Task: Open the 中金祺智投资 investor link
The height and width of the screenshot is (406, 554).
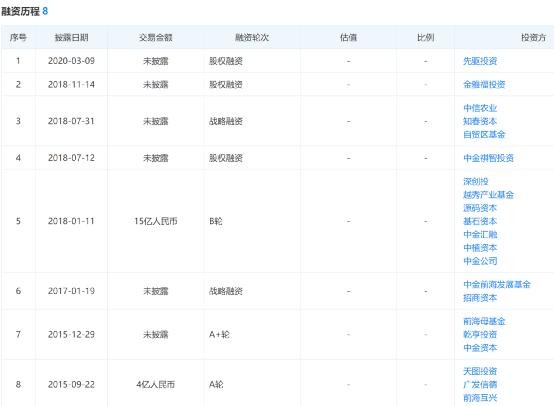Action: (488, 158)
